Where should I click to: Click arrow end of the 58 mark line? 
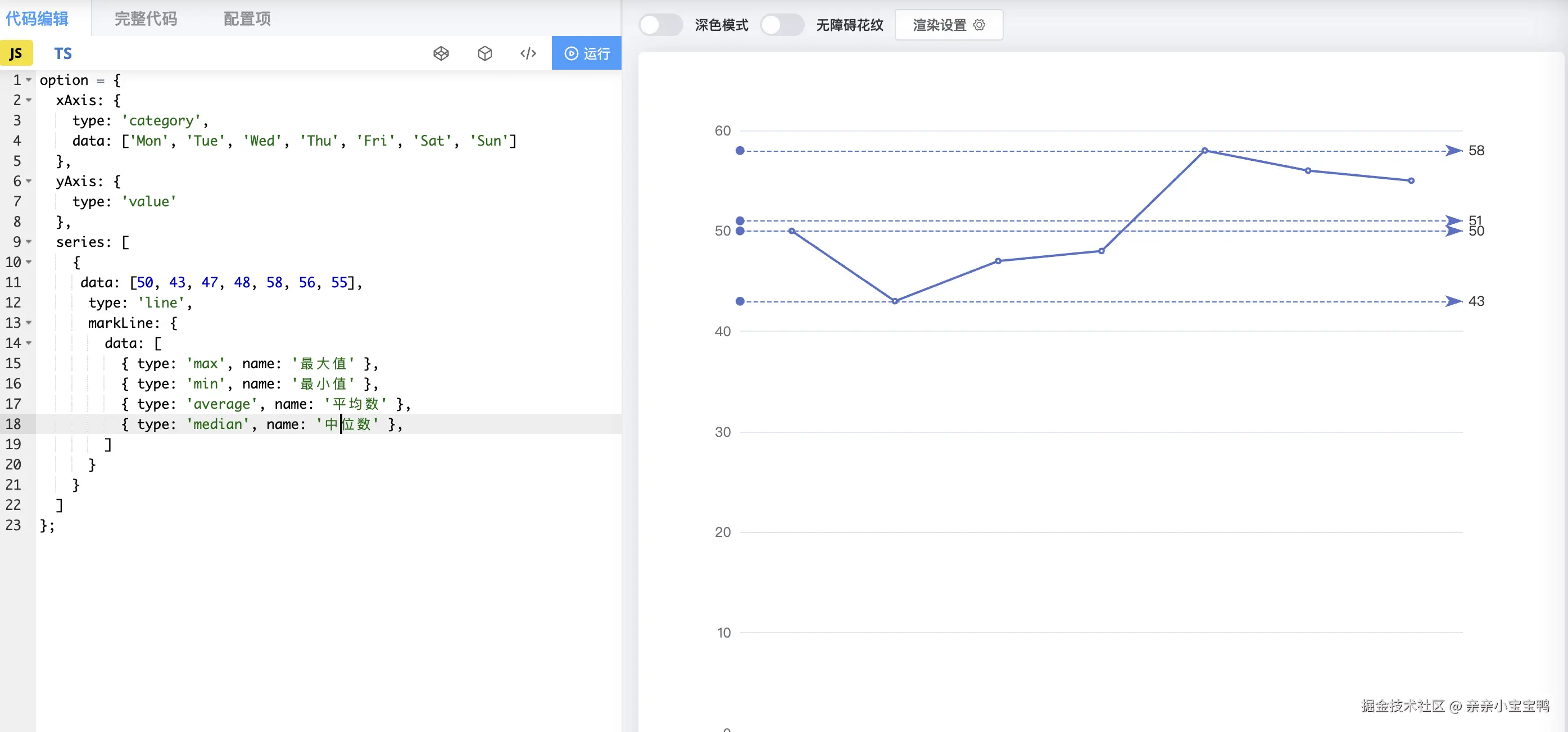(x=1453, y=151)
